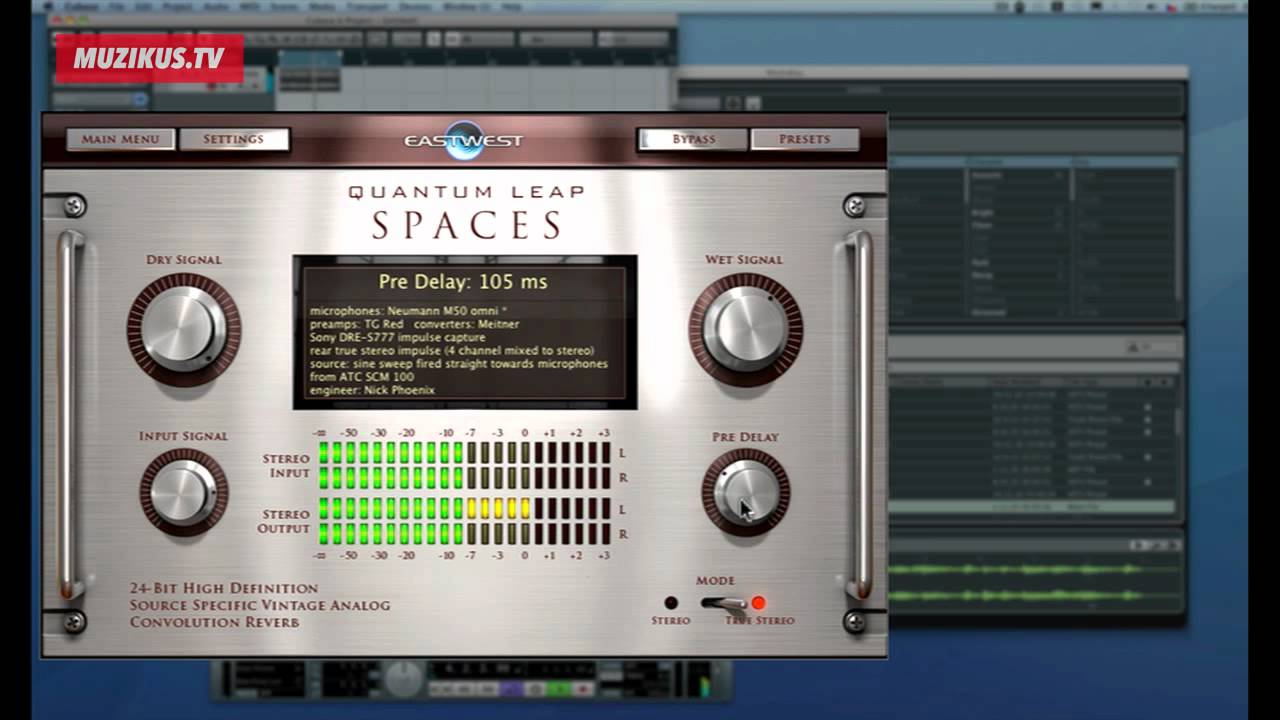Open the Help menu in the menu bar
This screenshot has width=1280, height=720.
click(x=512, y=6)
